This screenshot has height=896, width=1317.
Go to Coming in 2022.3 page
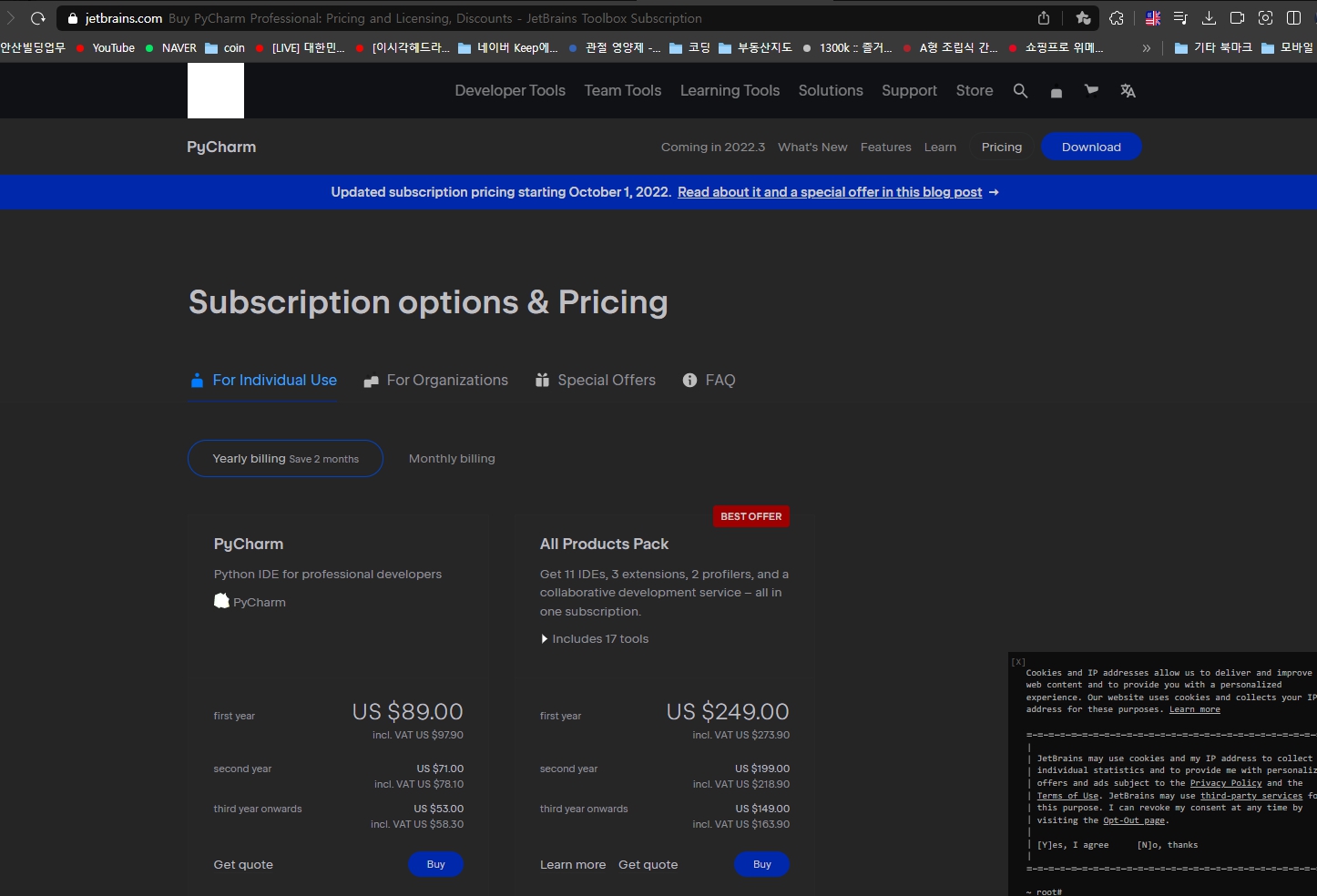tap(713, 147)
